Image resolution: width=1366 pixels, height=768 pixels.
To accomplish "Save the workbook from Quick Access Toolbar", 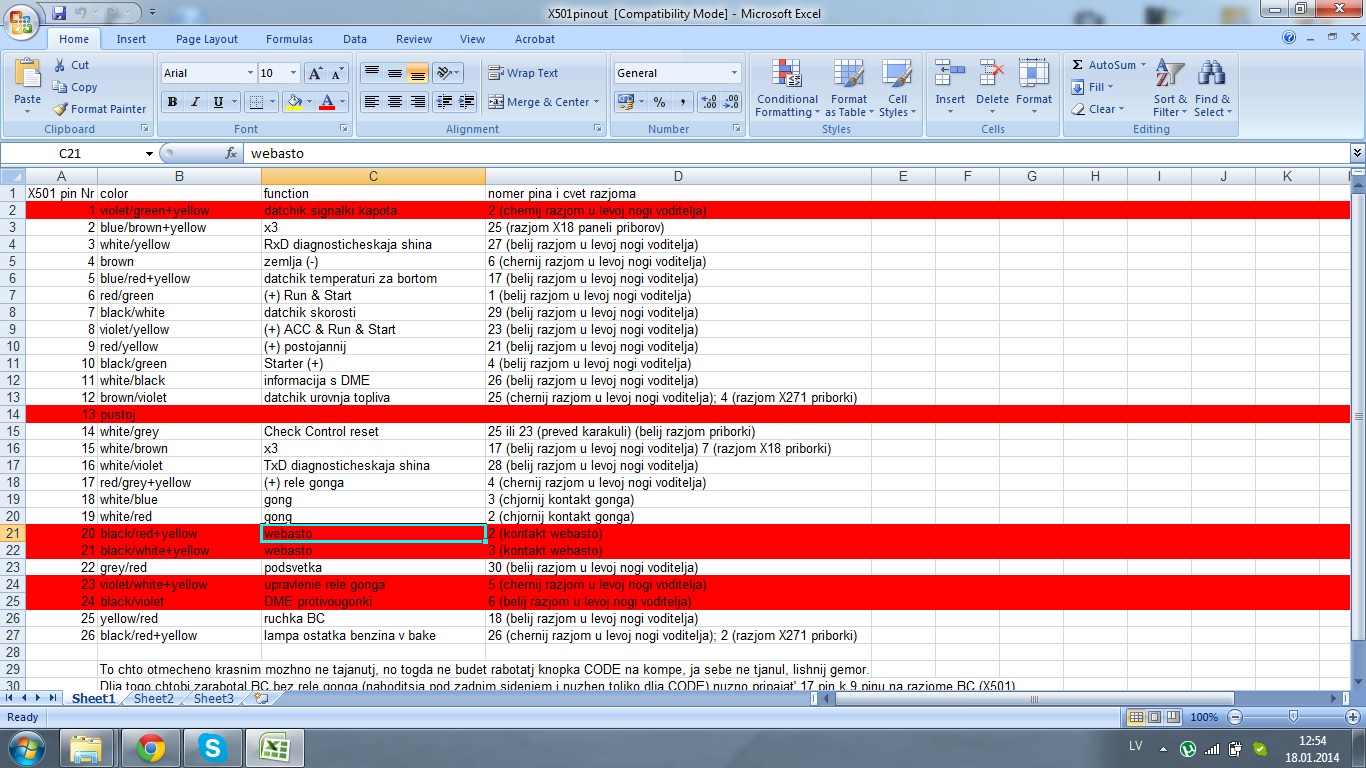I will 59,13.
